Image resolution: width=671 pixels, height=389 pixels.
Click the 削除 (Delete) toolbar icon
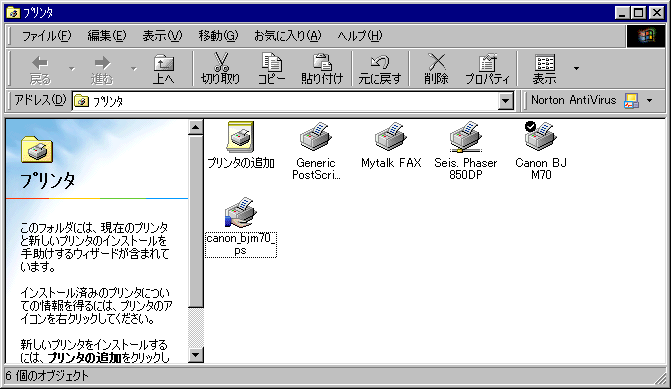(x=436, y=62)
